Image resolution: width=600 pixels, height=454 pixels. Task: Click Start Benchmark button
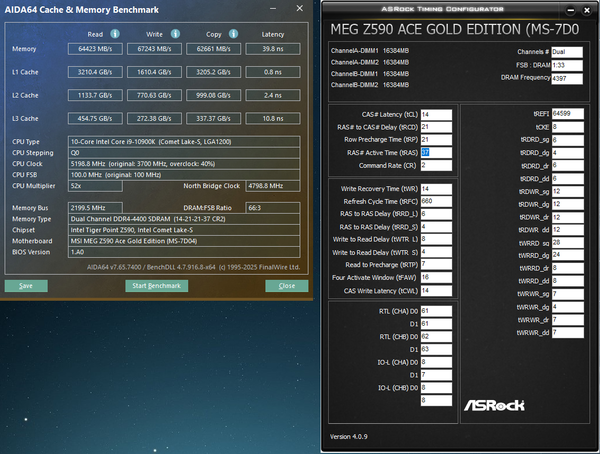(157, 286)
